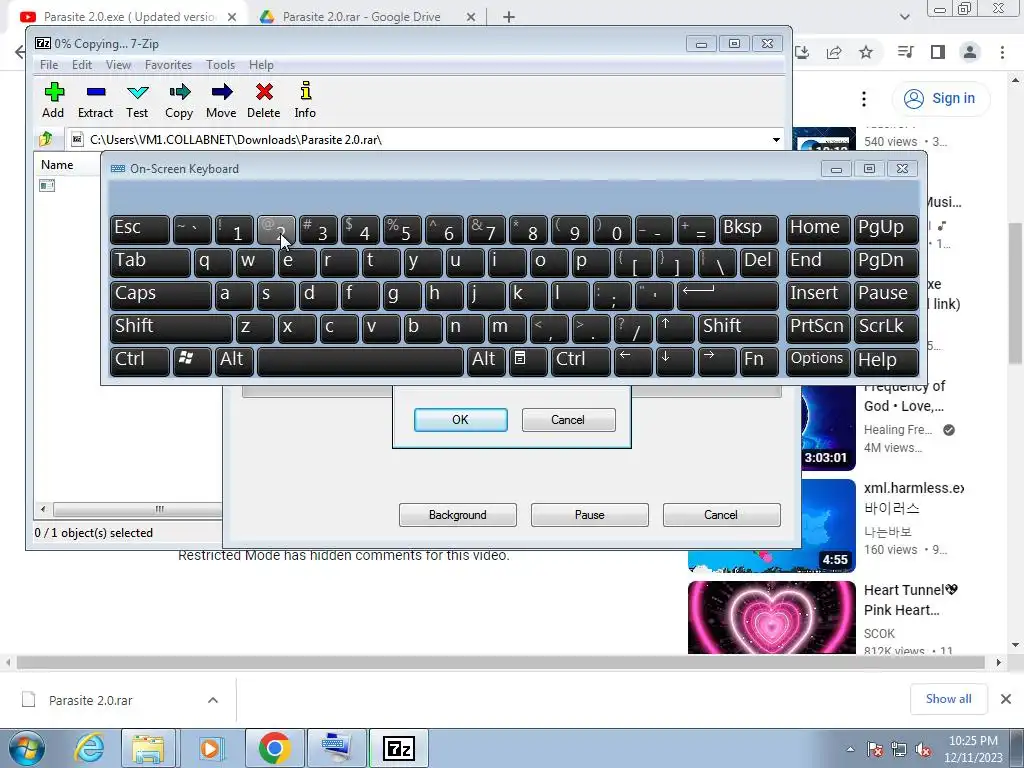The width and height of the screenshot is (1024, 768).
Task: Click the left arrow key on keyboard
Action: [x=633, y=360]
